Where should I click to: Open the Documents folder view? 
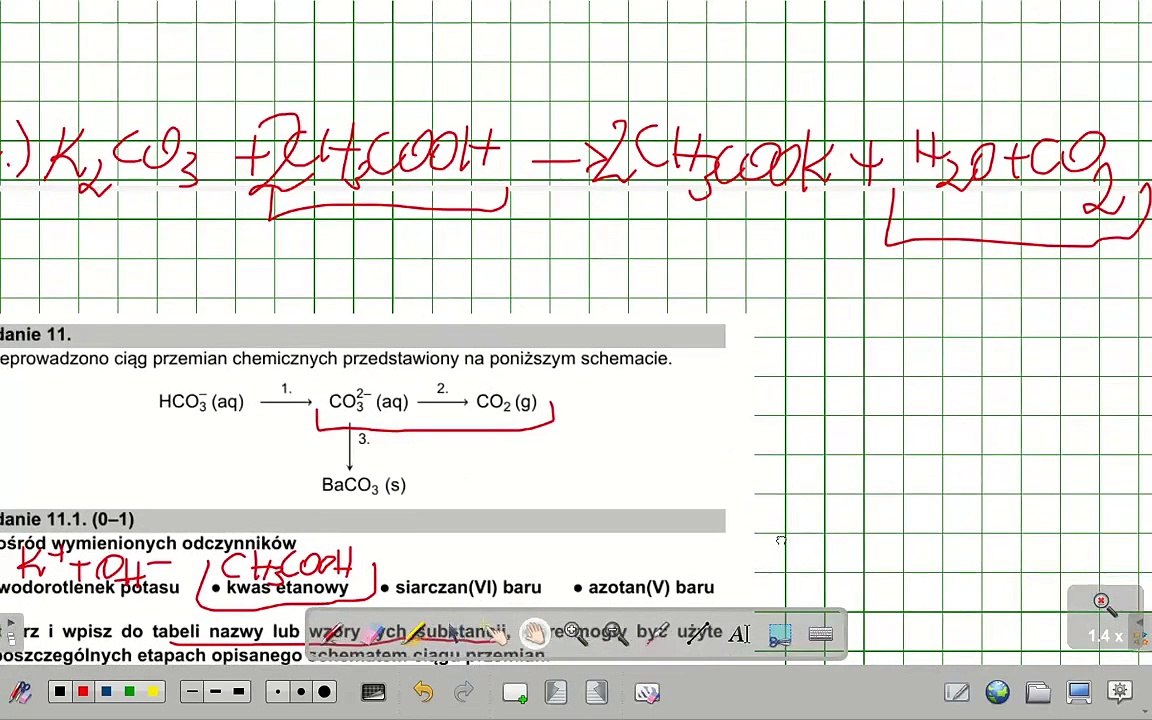[x=1037, y=691]
